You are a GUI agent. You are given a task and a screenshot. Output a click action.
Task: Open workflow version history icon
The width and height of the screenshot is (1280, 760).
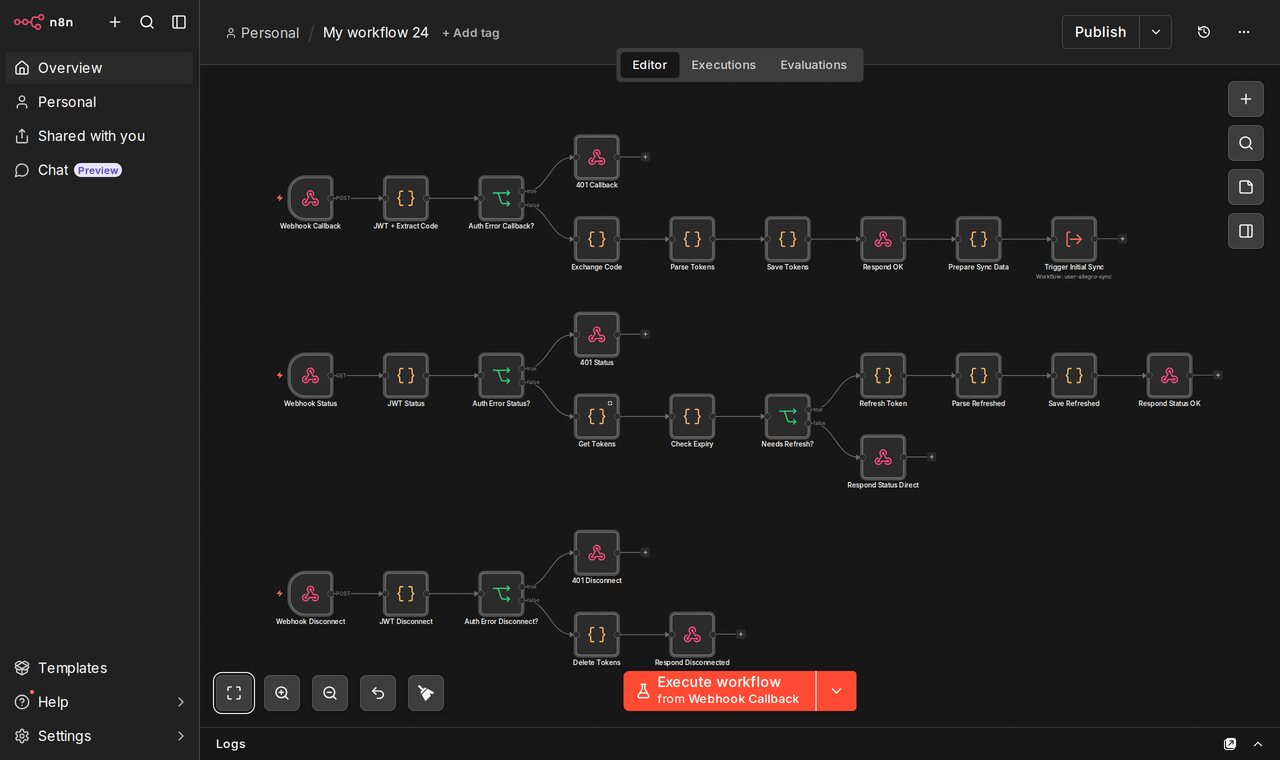pos(1204,32)
